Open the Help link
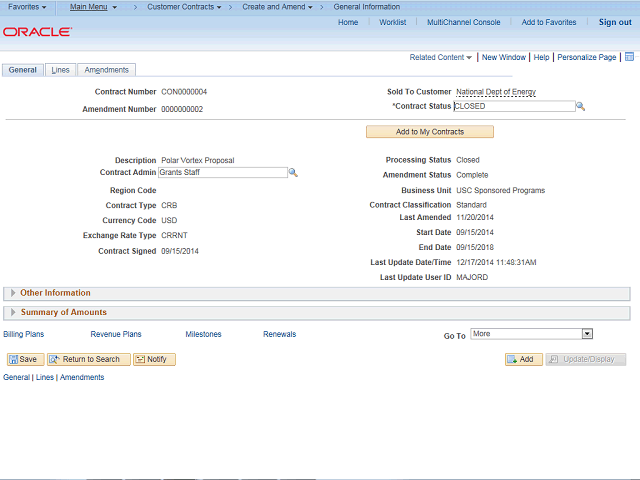The image size is (640, 480). pyautogui.click(x=541, y=58)
